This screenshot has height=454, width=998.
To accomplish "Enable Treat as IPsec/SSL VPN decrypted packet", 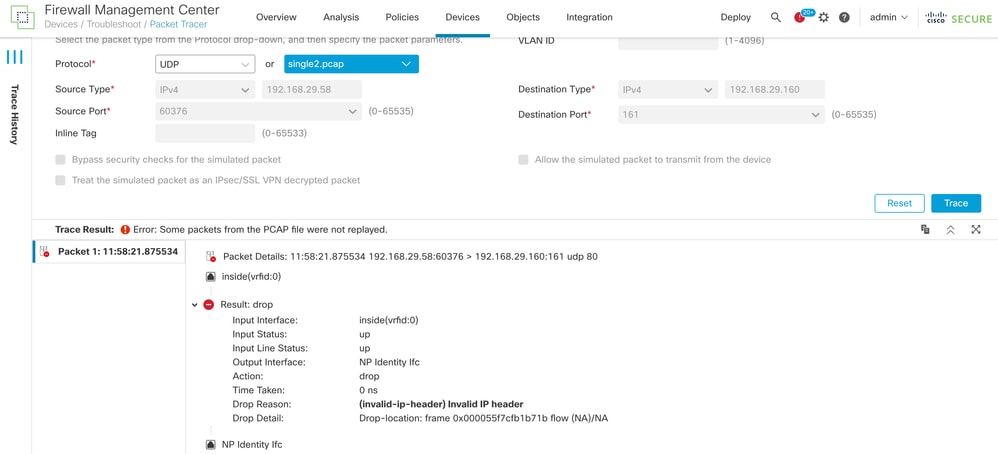I will [x=60, y=180].
